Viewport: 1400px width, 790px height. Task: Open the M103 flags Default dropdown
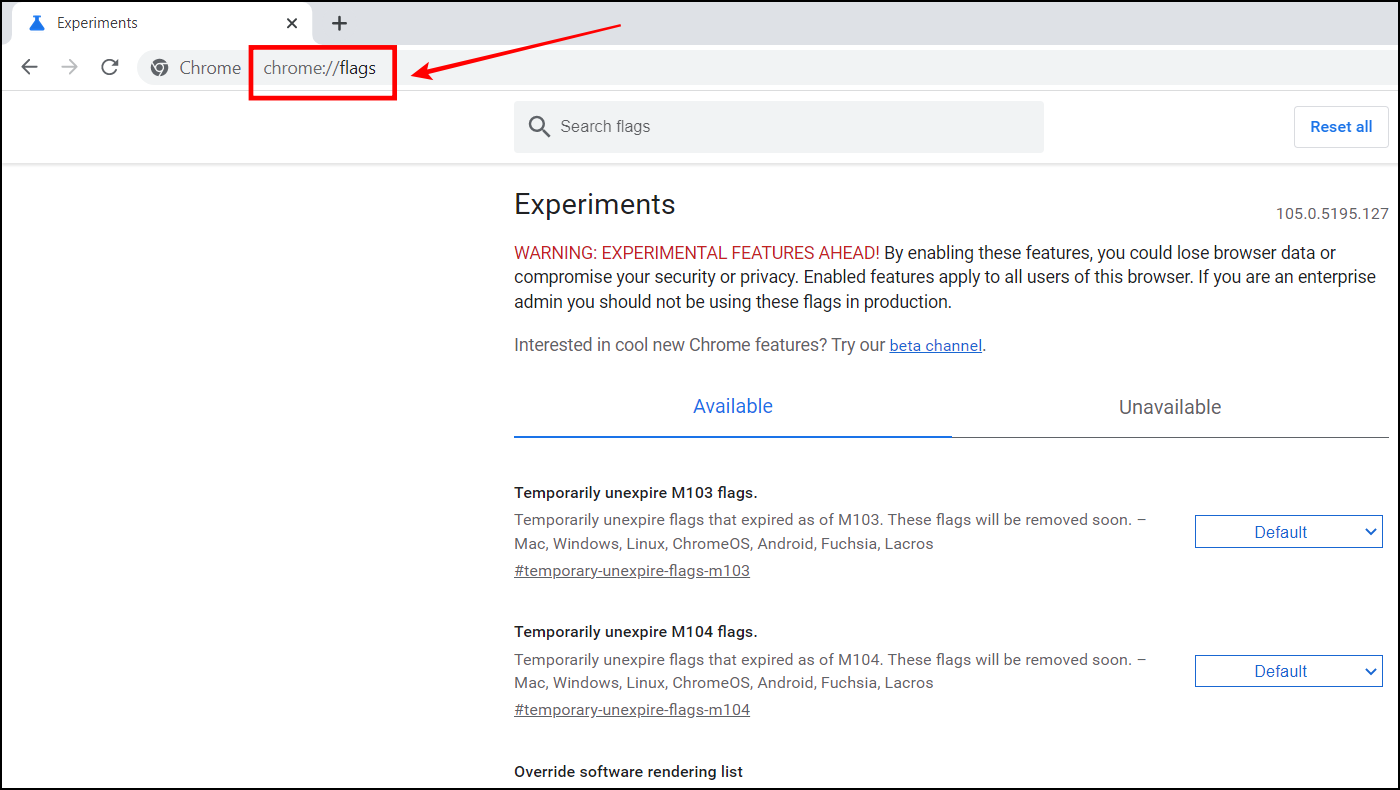[x=1289, y=532]
